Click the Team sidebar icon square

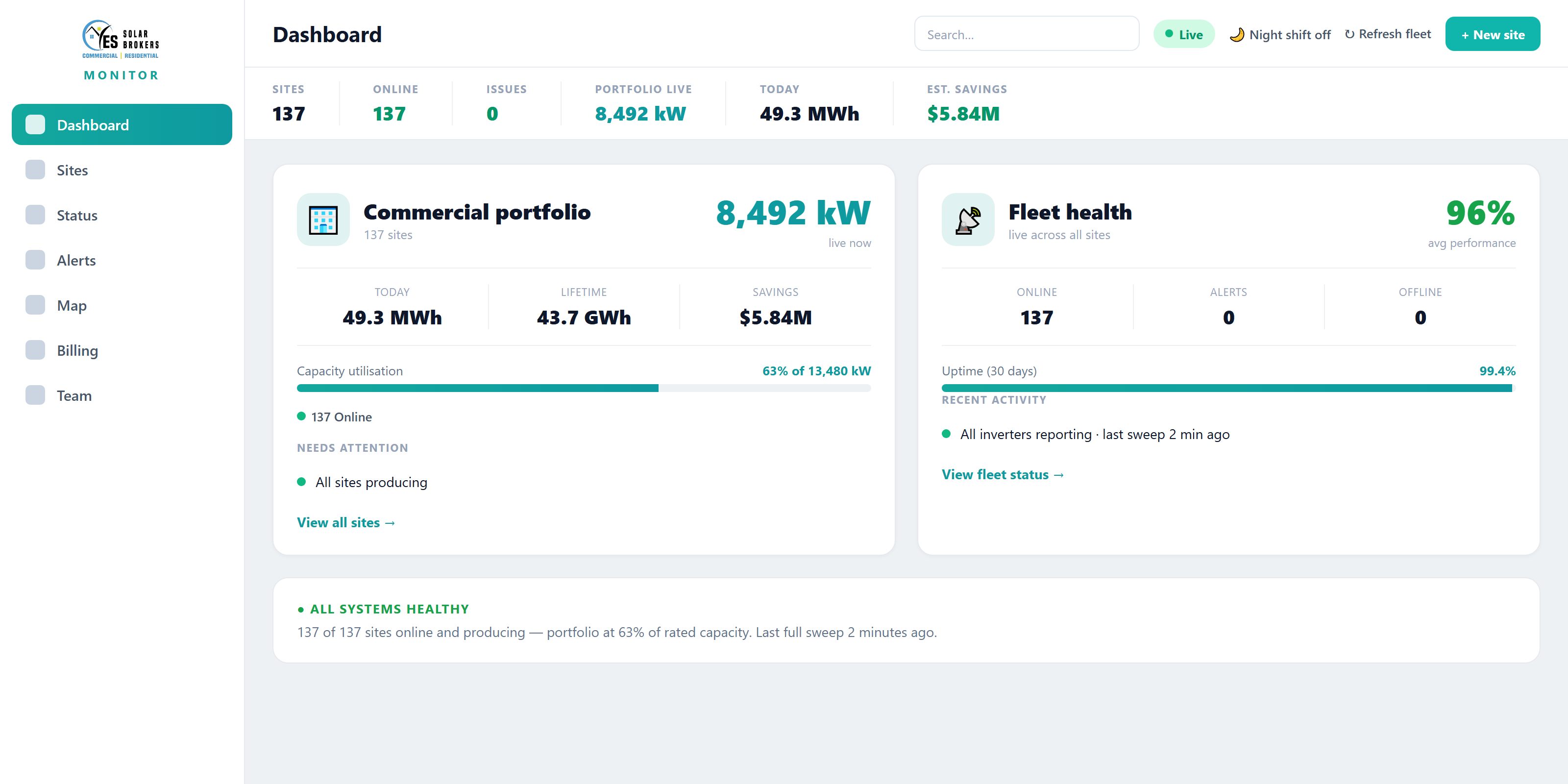click(35, 395)
